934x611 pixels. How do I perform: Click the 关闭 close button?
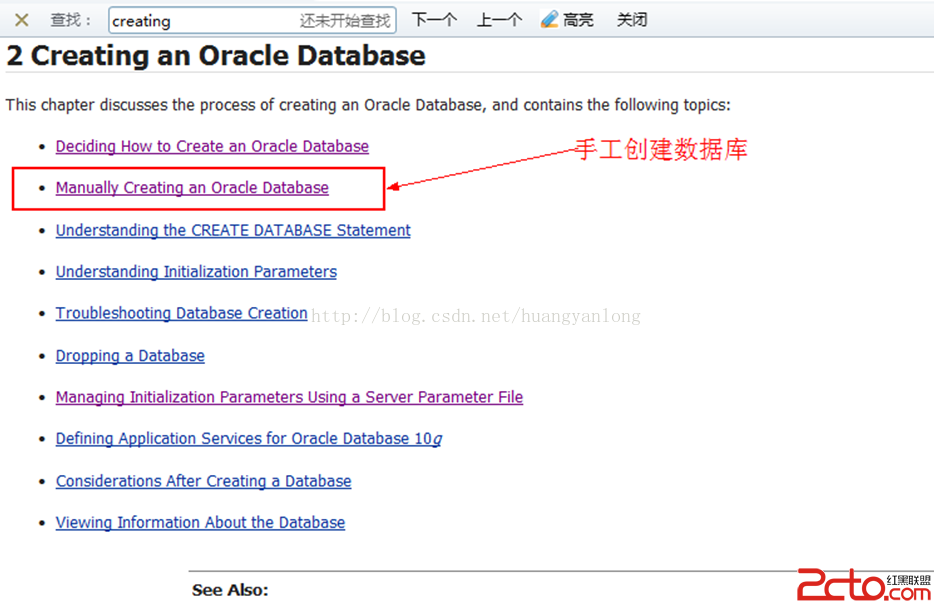click(632, 20)
